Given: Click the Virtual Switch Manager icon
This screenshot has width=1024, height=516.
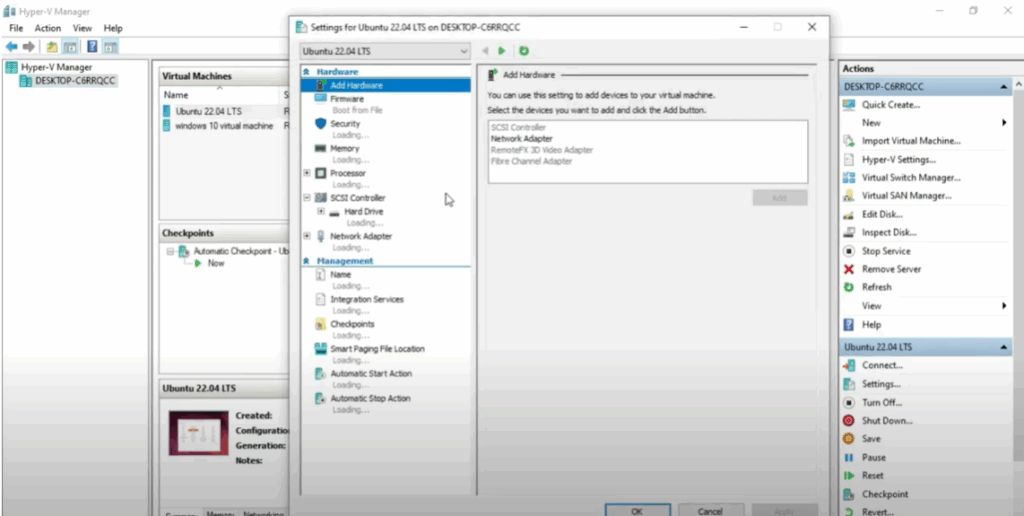Looking at the screenshot, I should click(849, 178).
